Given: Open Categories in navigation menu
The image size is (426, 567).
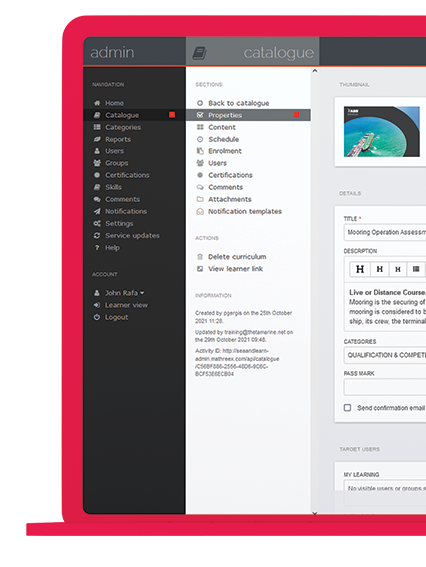Looking at the screenshot, I should click(x=123, y=127).
